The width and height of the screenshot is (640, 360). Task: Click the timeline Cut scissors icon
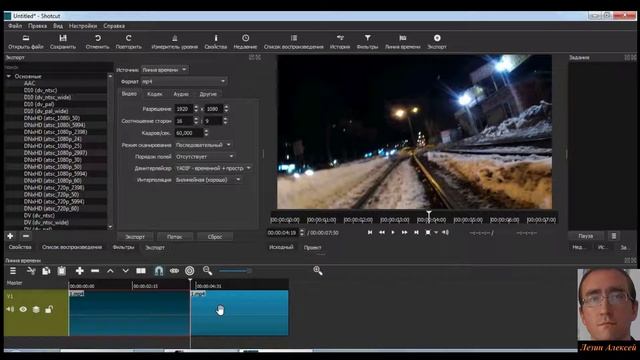[x=31, y=271]
